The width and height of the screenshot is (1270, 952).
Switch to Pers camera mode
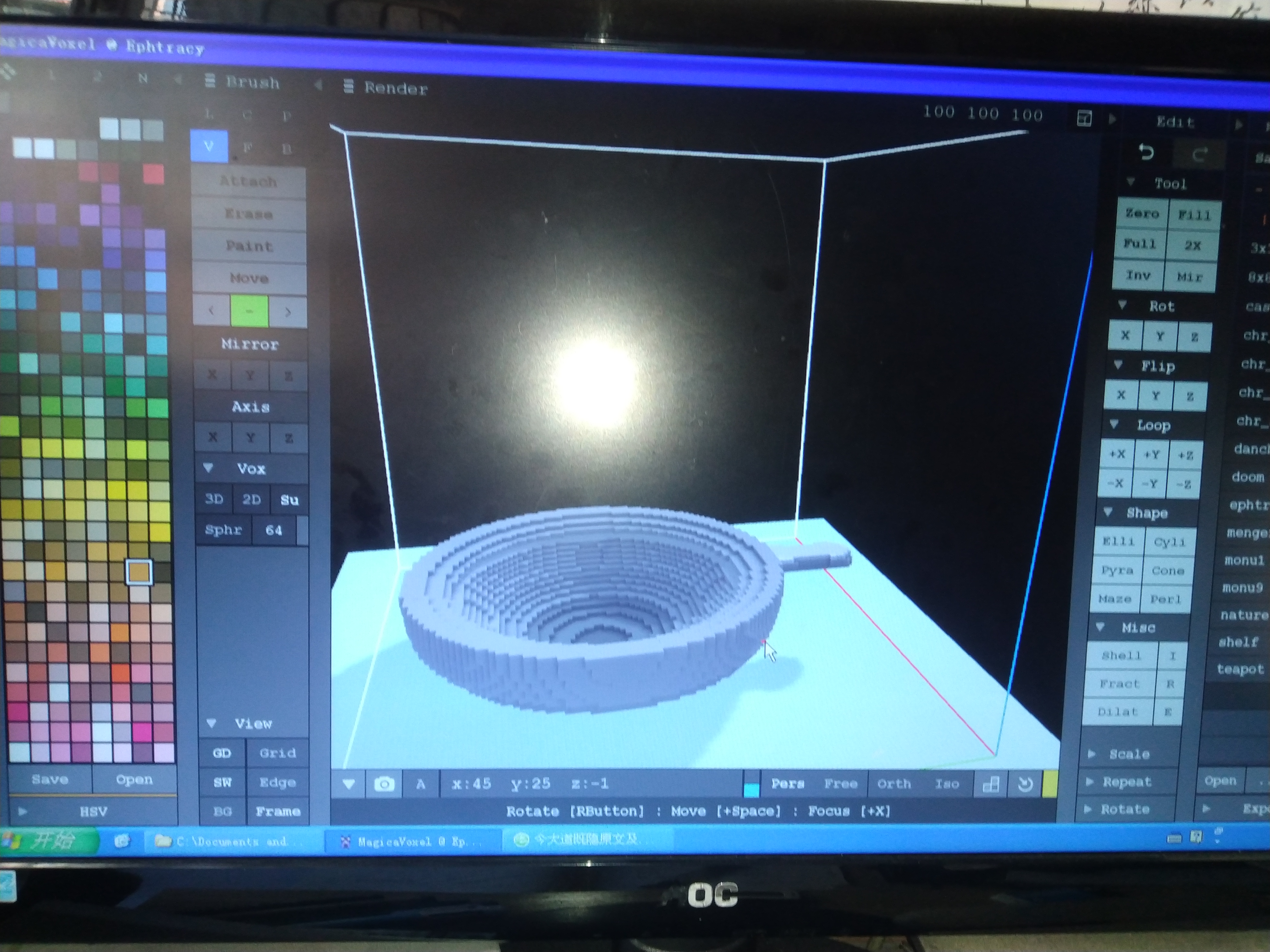coord(787,784)
